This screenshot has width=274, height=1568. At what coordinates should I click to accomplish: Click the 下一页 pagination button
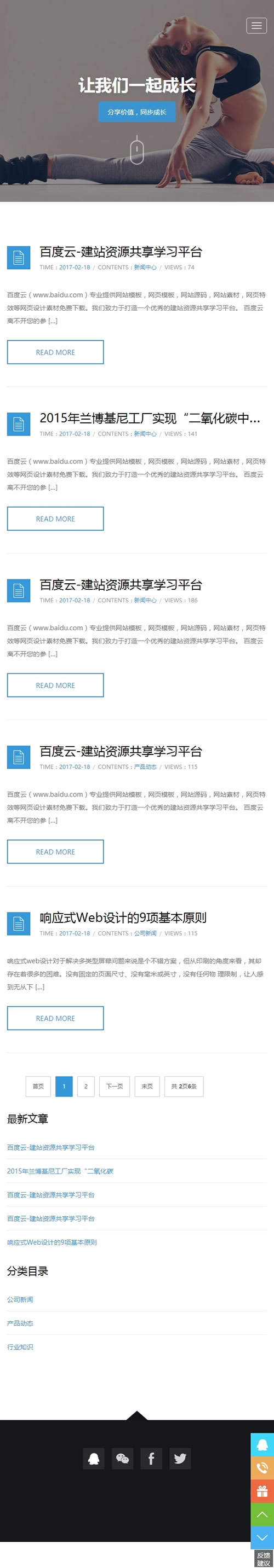click(x=115, y=1087)
